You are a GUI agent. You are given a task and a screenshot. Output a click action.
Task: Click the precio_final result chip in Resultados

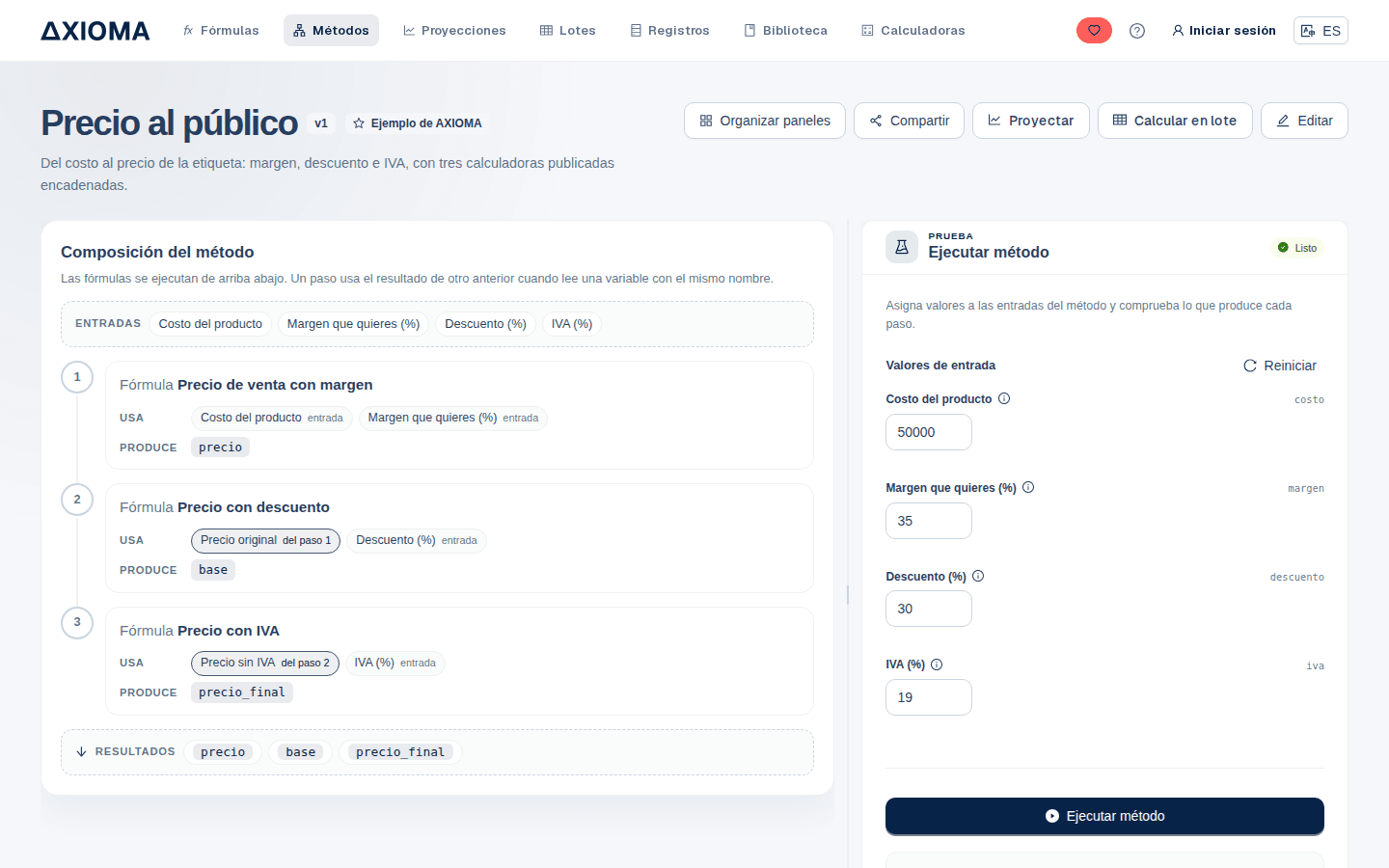coord(400,752)
